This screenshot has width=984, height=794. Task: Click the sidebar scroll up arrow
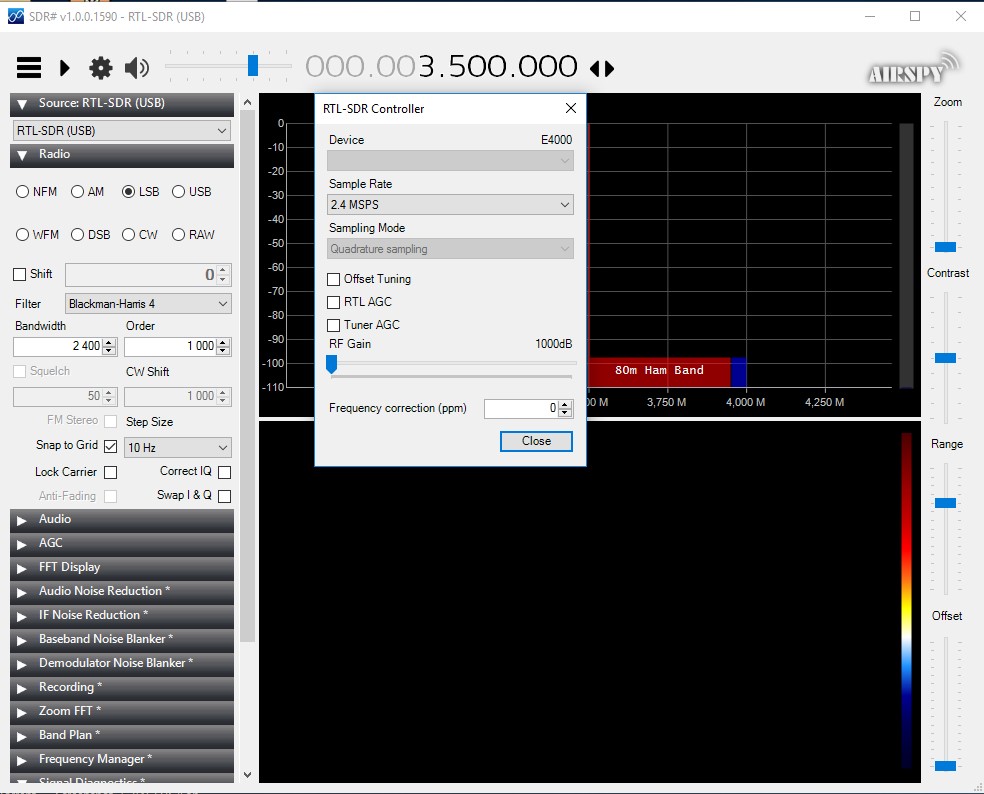247,102
